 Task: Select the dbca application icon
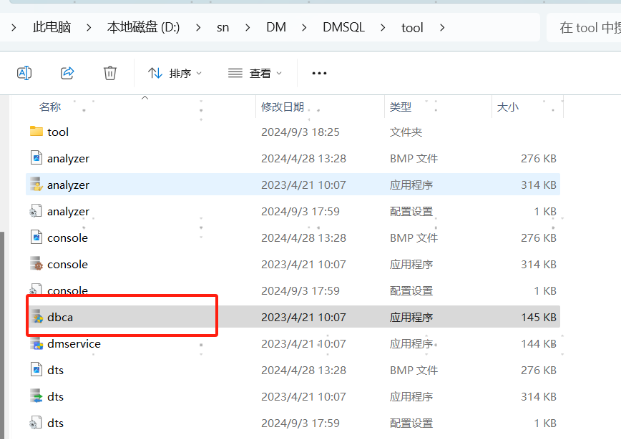37,316
